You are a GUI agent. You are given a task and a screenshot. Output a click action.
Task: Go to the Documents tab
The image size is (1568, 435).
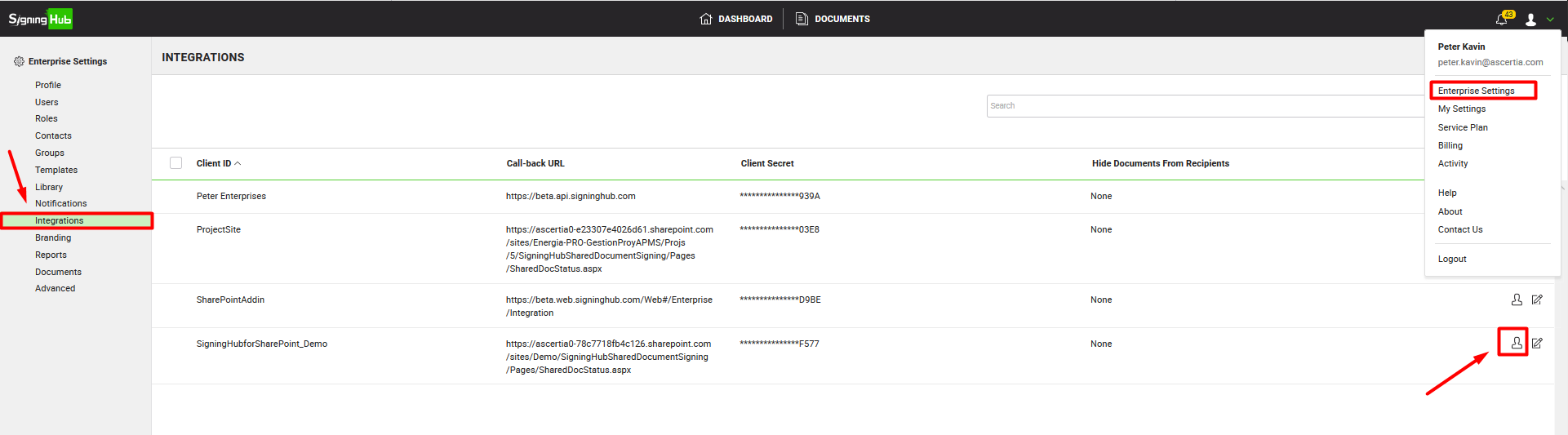pos(833,19)
